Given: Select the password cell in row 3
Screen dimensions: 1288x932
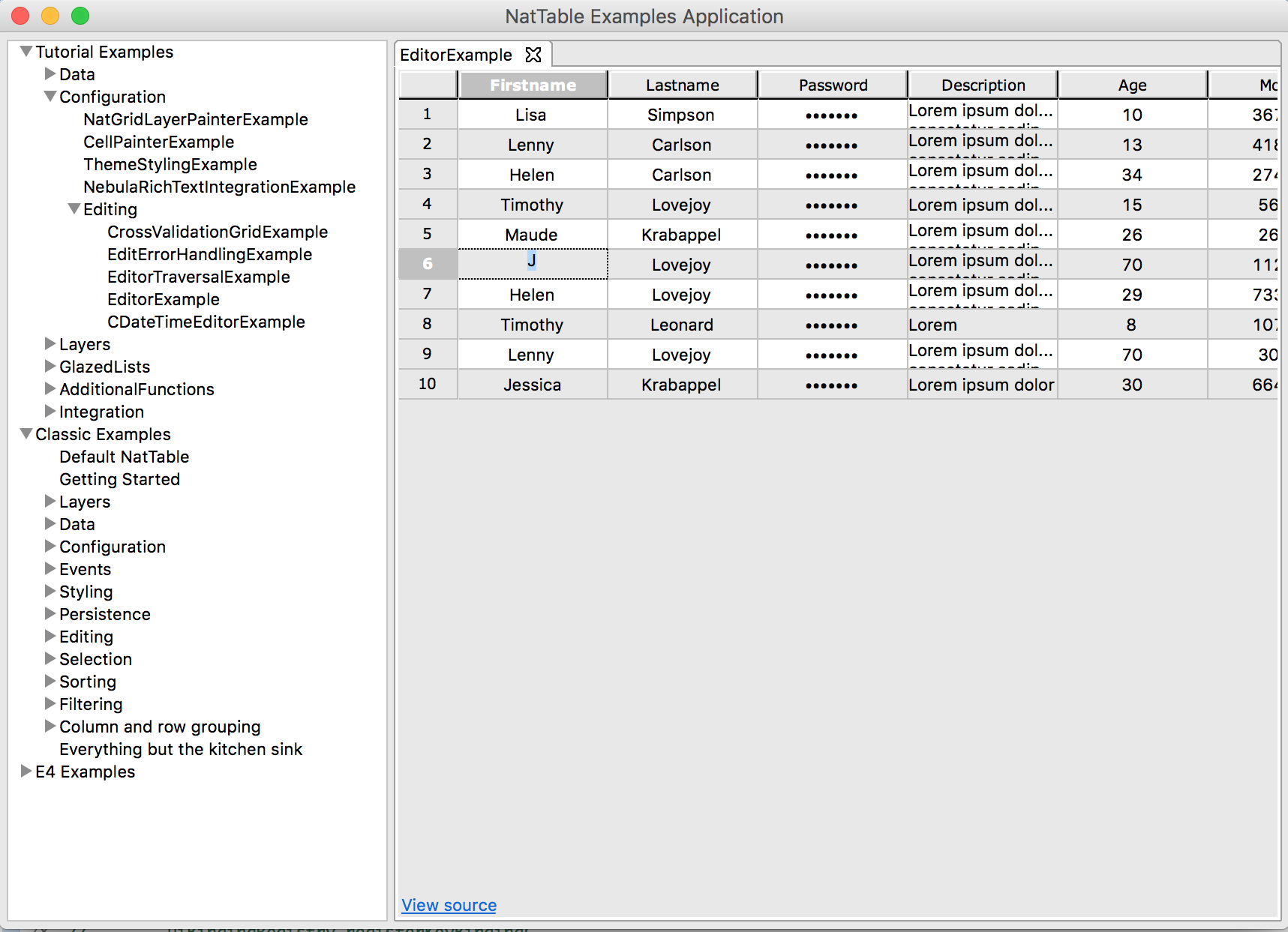Looking at the screenshot, I should 833,174.
